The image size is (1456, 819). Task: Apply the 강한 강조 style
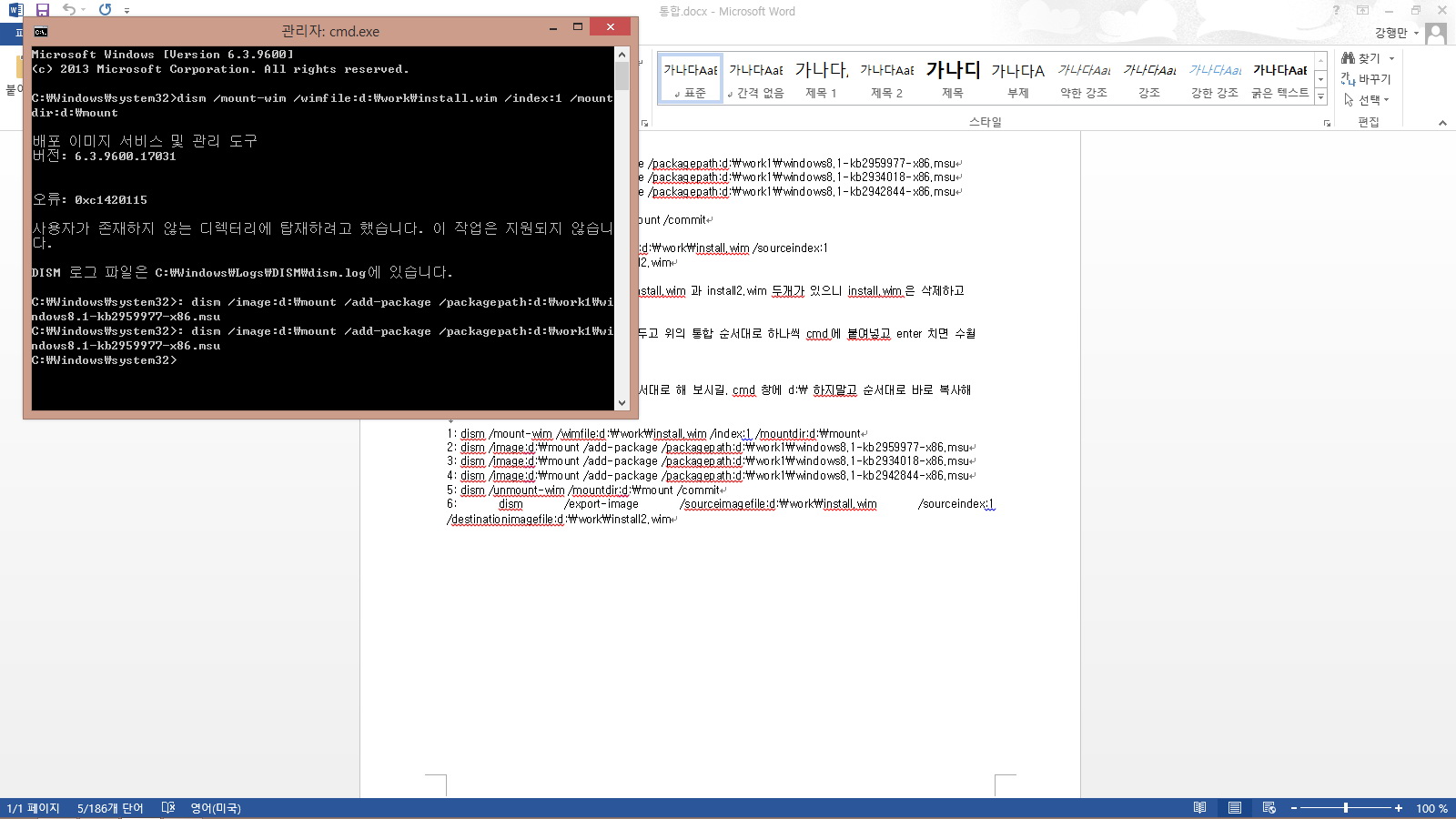(1214, 78)
